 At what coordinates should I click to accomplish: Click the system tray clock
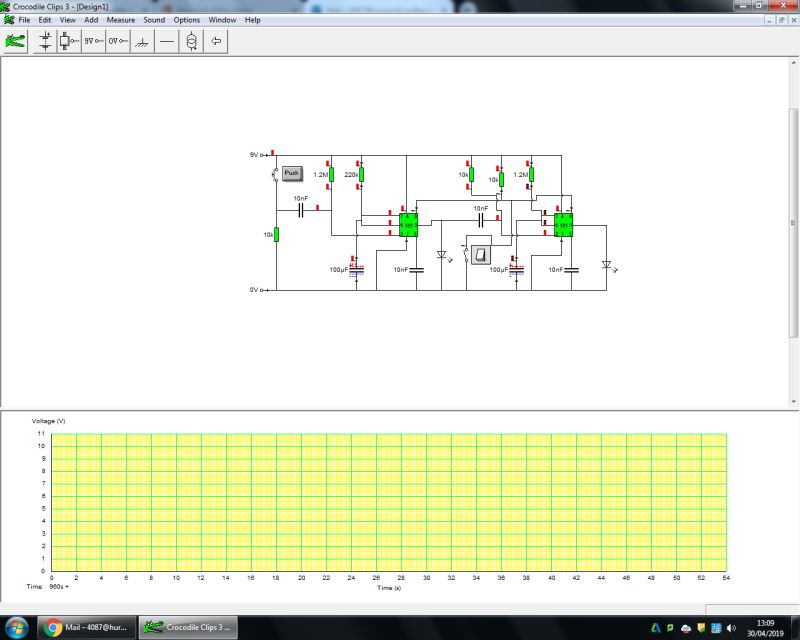pyautogui.click(x=768, y=625)
